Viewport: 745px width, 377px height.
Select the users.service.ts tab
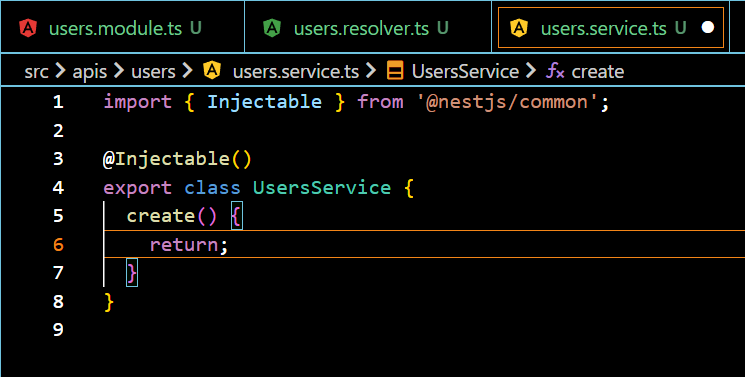pos(611,28)
